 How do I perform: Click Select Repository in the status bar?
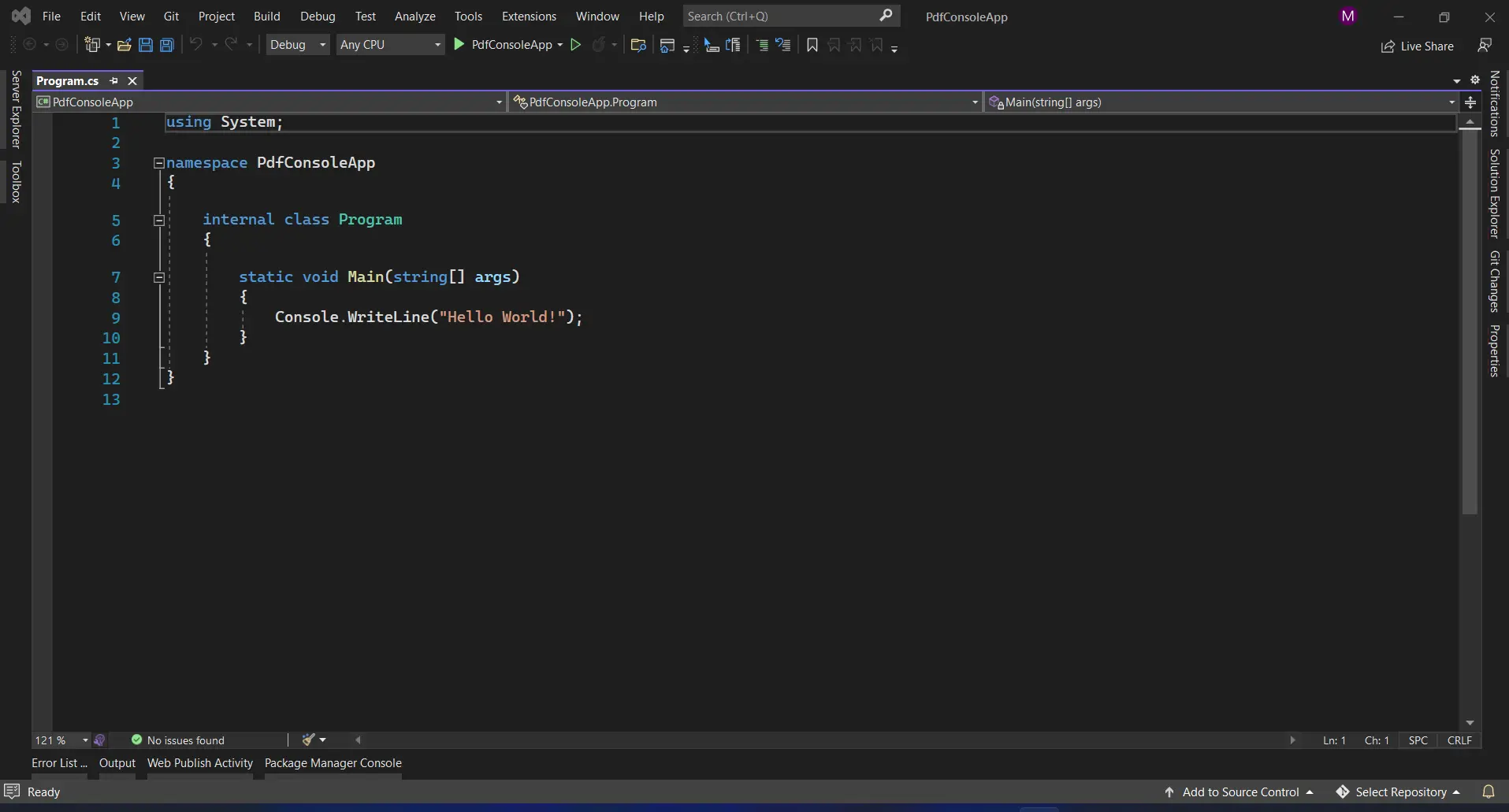[x=1400, y=792]
